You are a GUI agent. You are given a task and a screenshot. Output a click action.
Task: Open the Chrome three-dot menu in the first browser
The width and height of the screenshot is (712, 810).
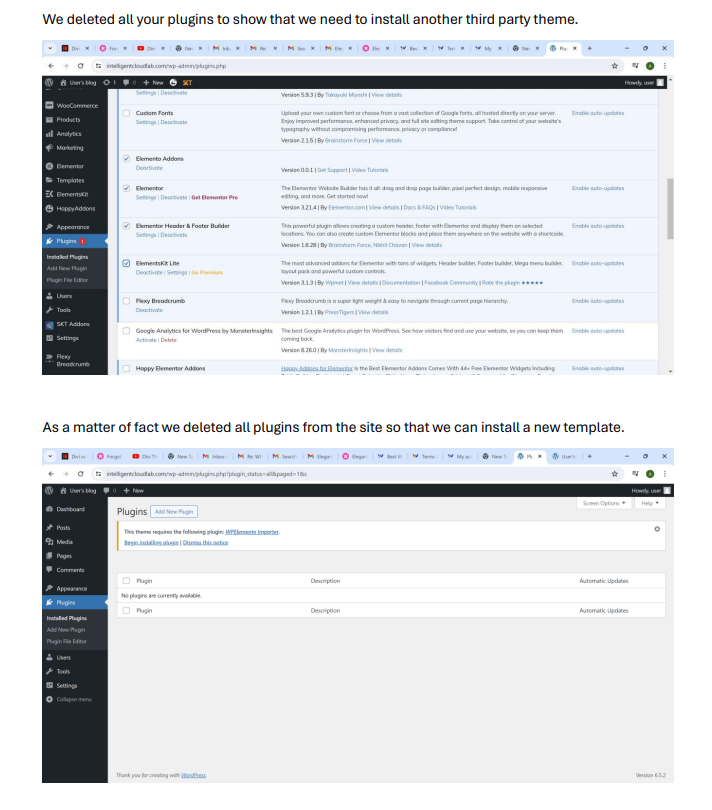[x=664, y=66]
